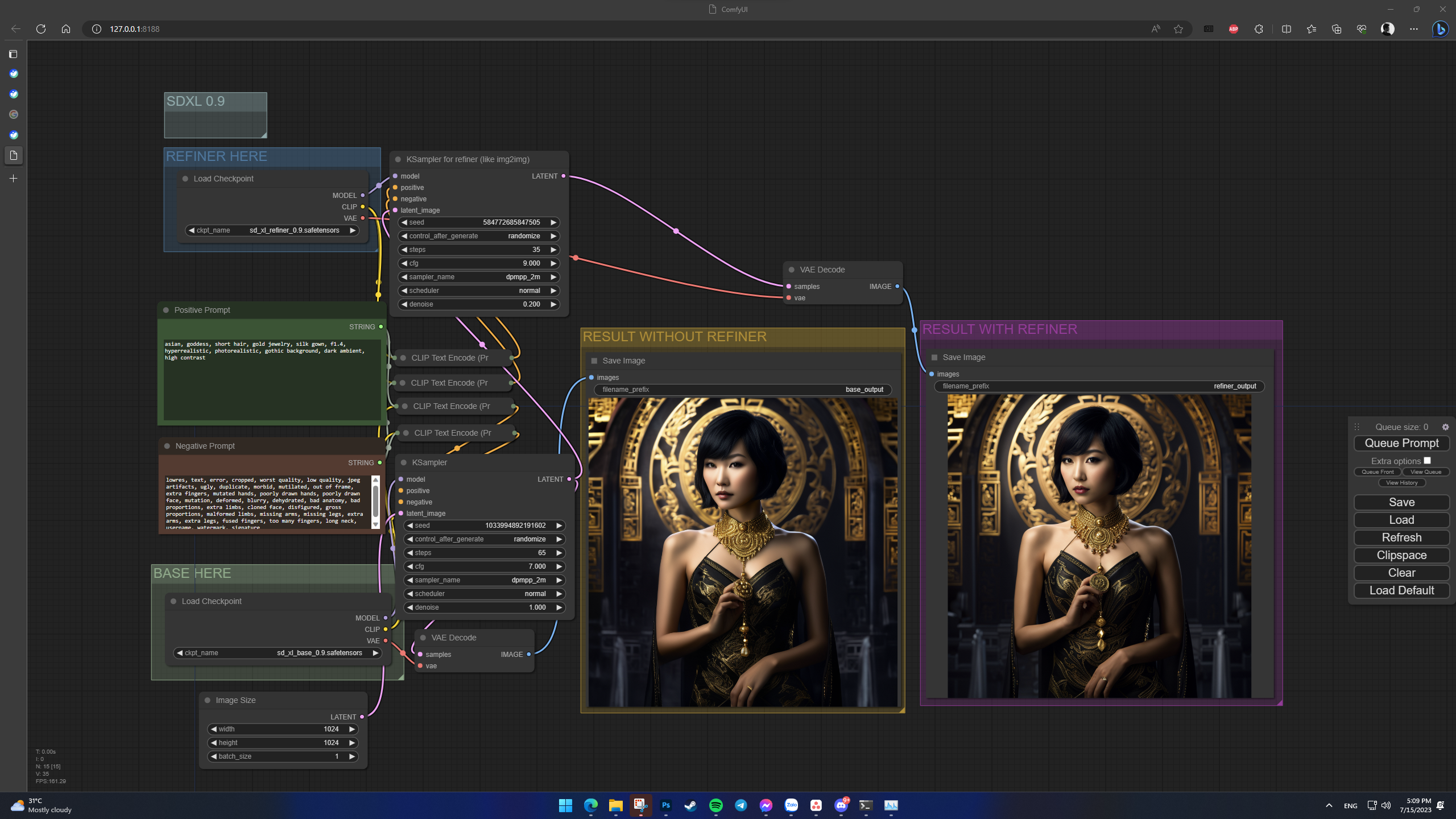This screenshot has width=1456, height=819.
Task: Click the browser Refresh icon
Action: pos(41,29)
